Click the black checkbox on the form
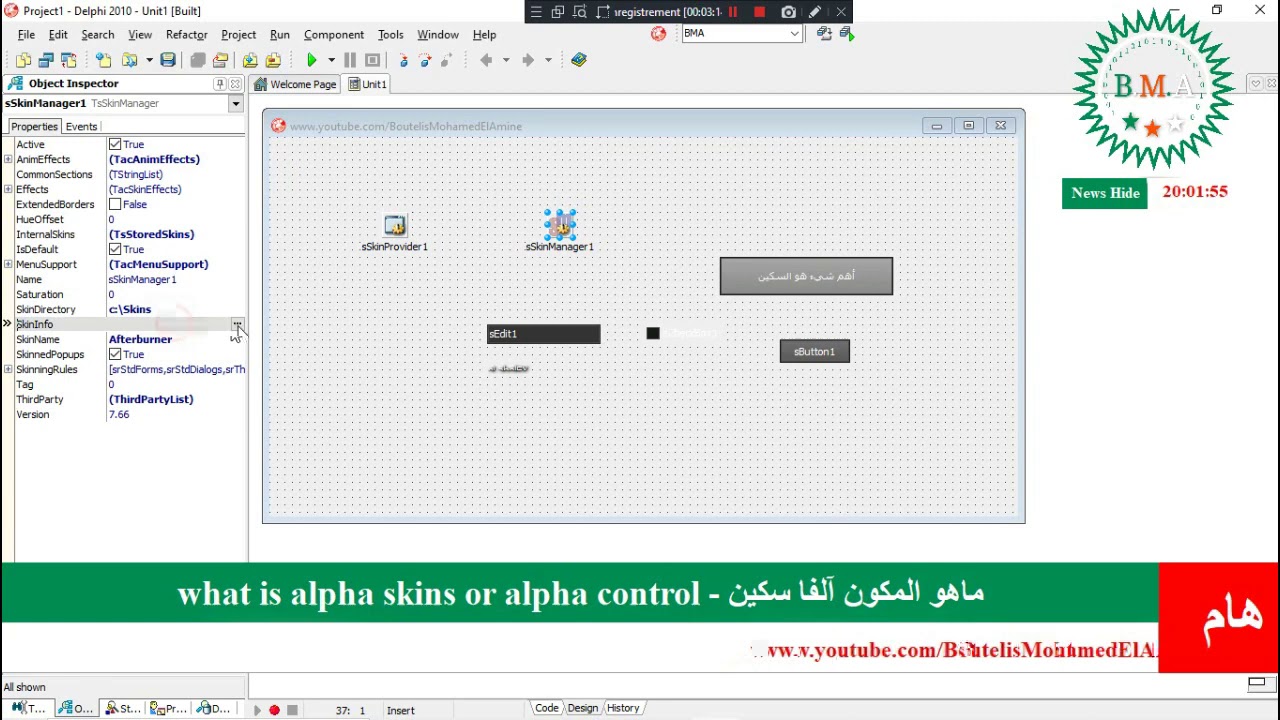The image size is (1280, 720). 653,333
